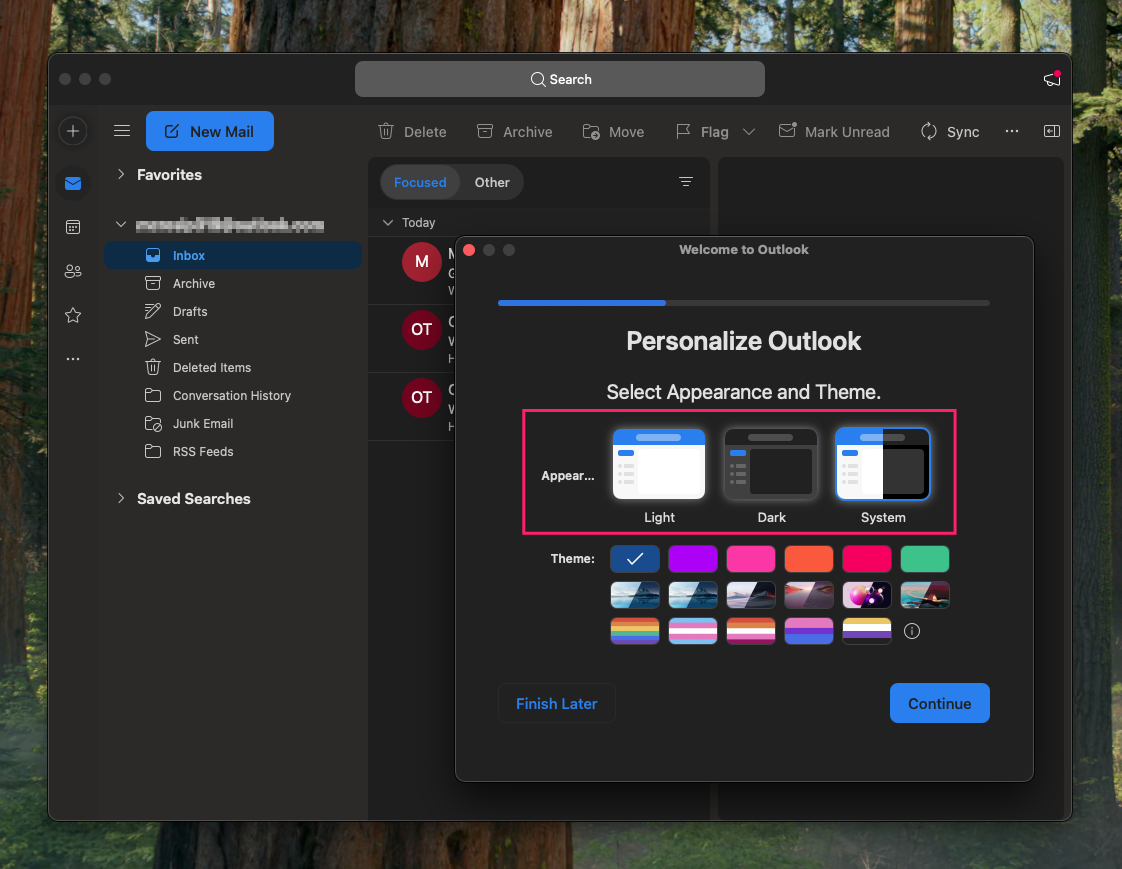Choose the orange theme swatch
The image size is (1122, 869).
pyautogui.click(x=809, y=559)
